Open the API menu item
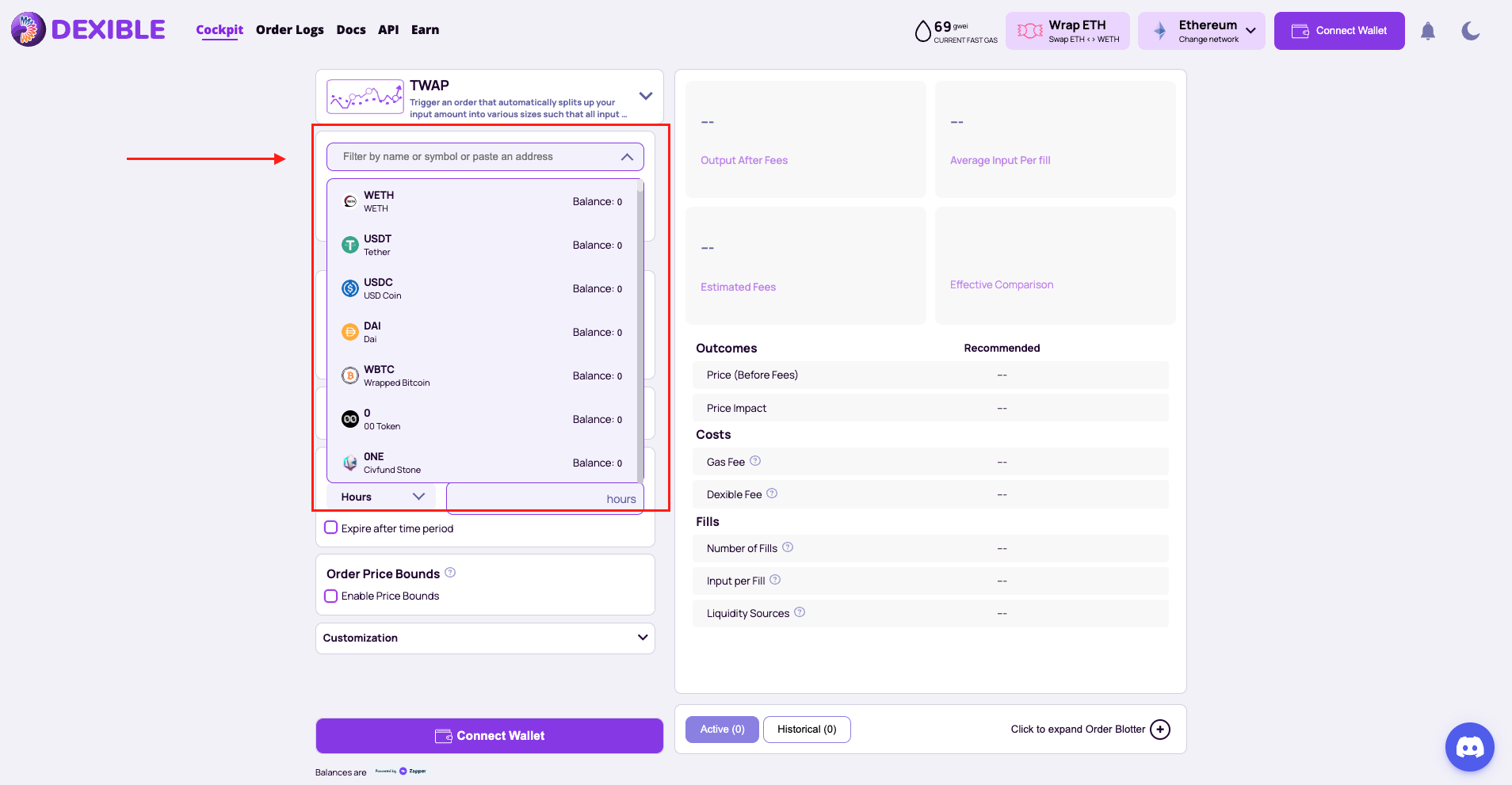Image resolution: width=1512 pixels, height=785 pixels. 388,30
